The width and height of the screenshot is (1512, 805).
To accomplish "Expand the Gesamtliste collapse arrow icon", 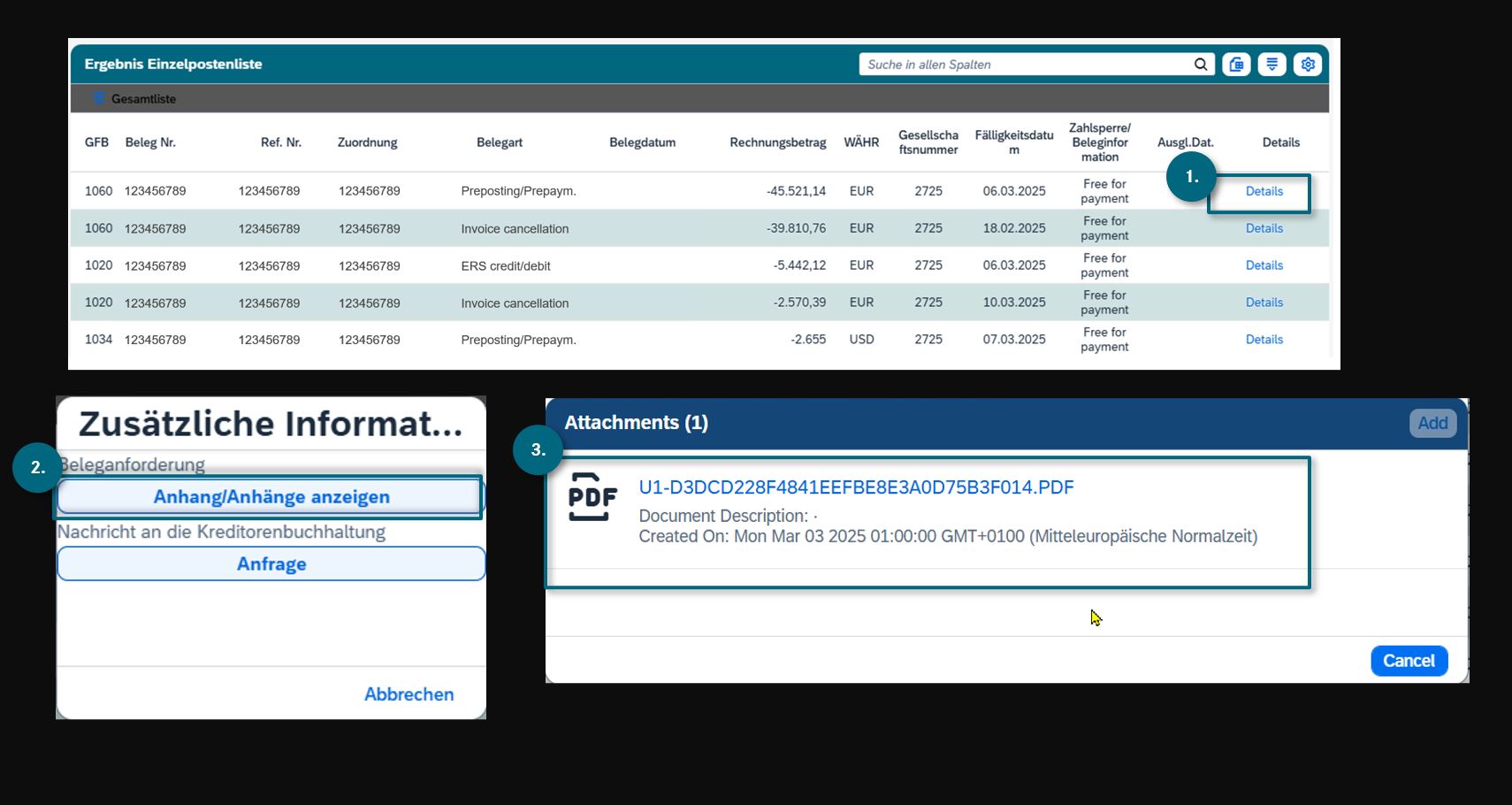I will (99, 98).
